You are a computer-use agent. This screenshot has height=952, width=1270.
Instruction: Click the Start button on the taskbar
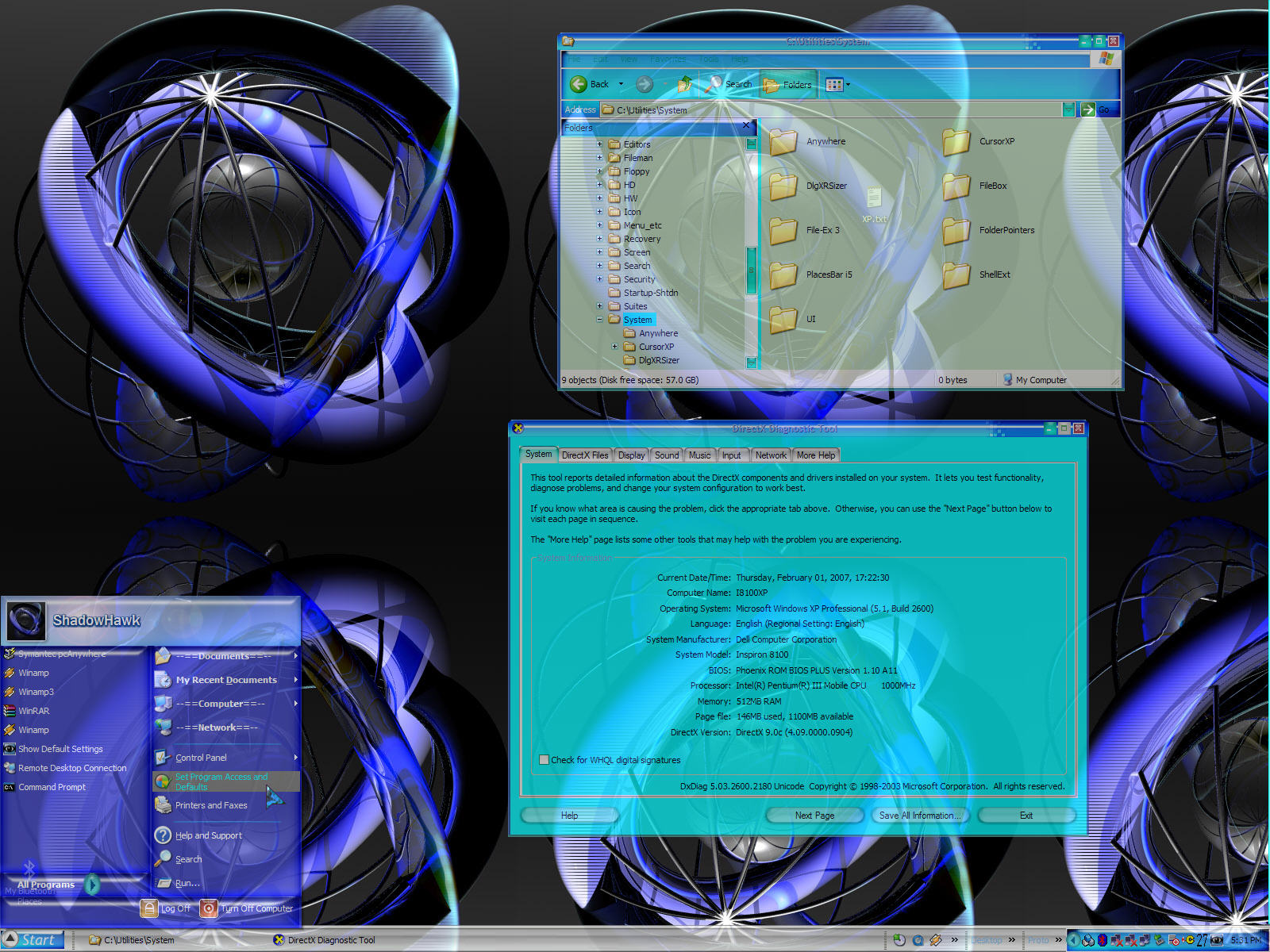click(x=32, y=940)
